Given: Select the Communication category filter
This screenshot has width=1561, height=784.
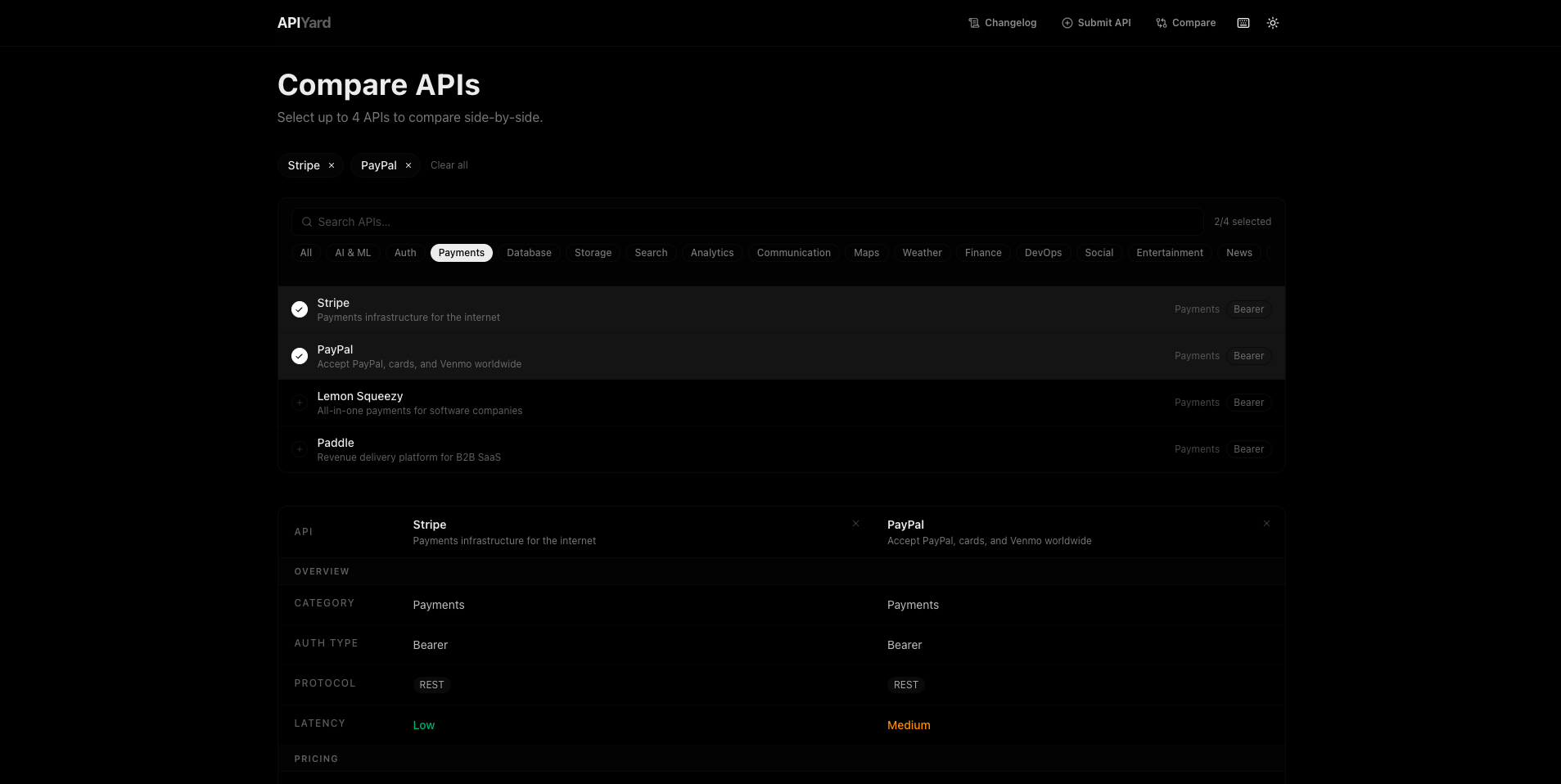Looking at the screenshot, I should pos(794,253).
